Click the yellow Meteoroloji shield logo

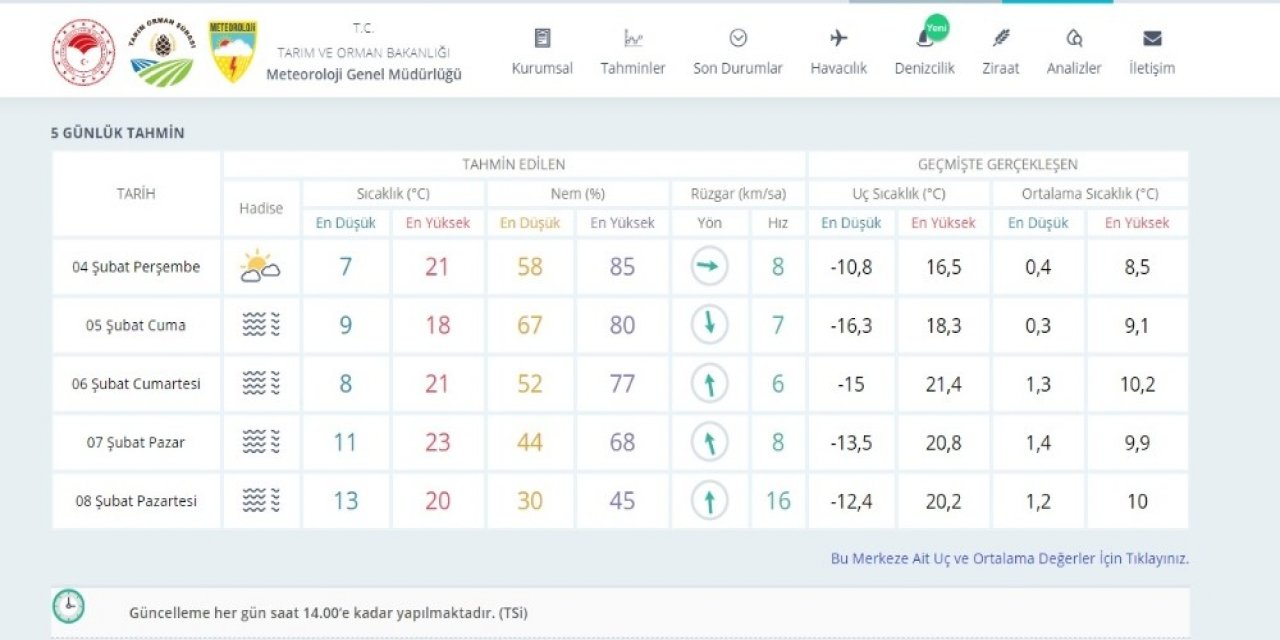tap(233, 51)
